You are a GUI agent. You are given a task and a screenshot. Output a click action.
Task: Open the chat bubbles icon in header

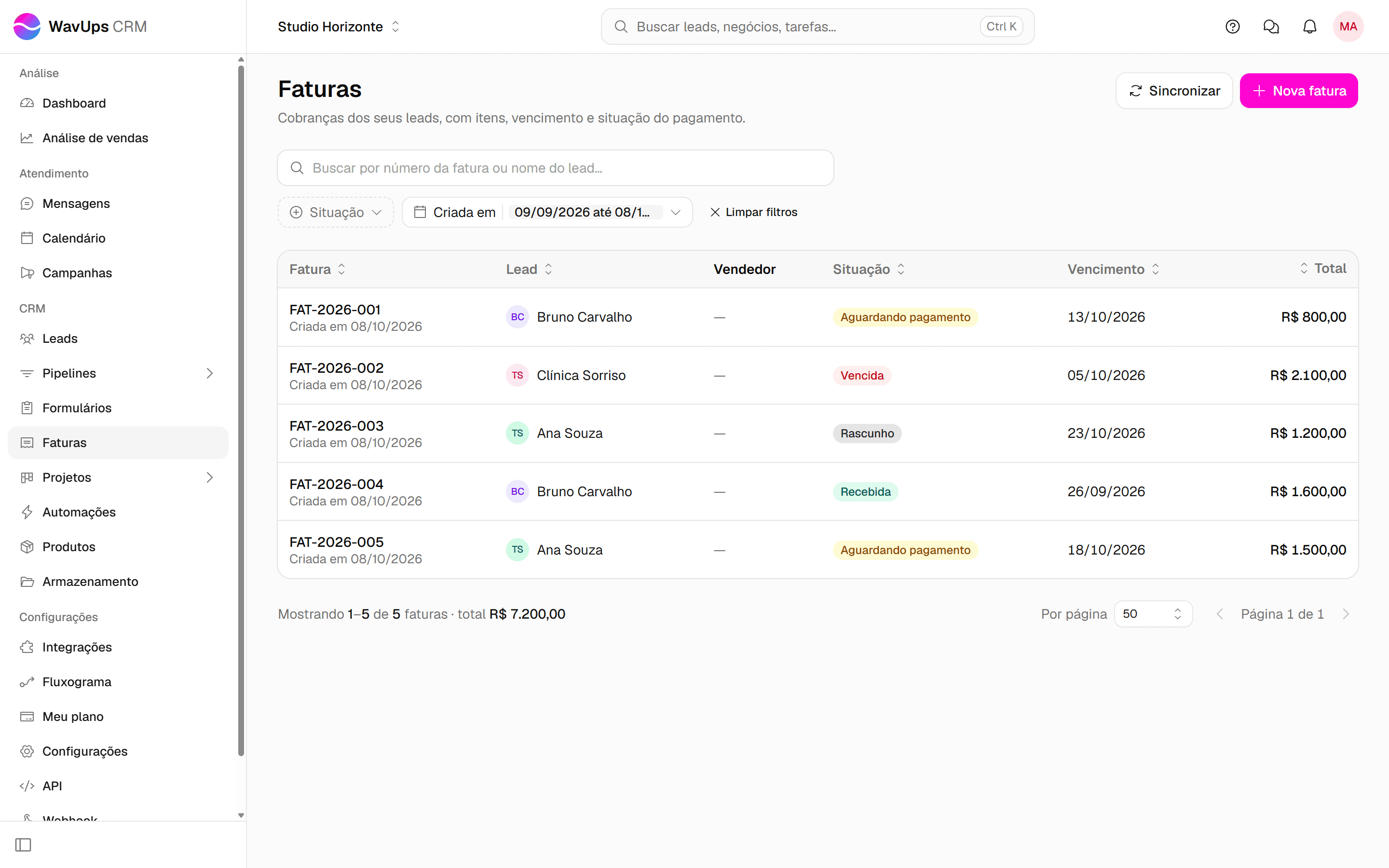(1271, 27)
